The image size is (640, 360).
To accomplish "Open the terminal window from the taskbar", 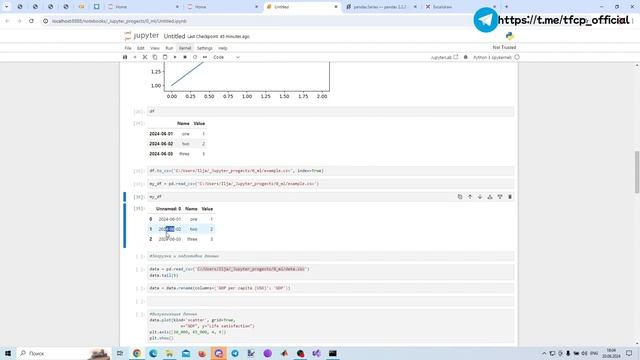I will [333, 353].
